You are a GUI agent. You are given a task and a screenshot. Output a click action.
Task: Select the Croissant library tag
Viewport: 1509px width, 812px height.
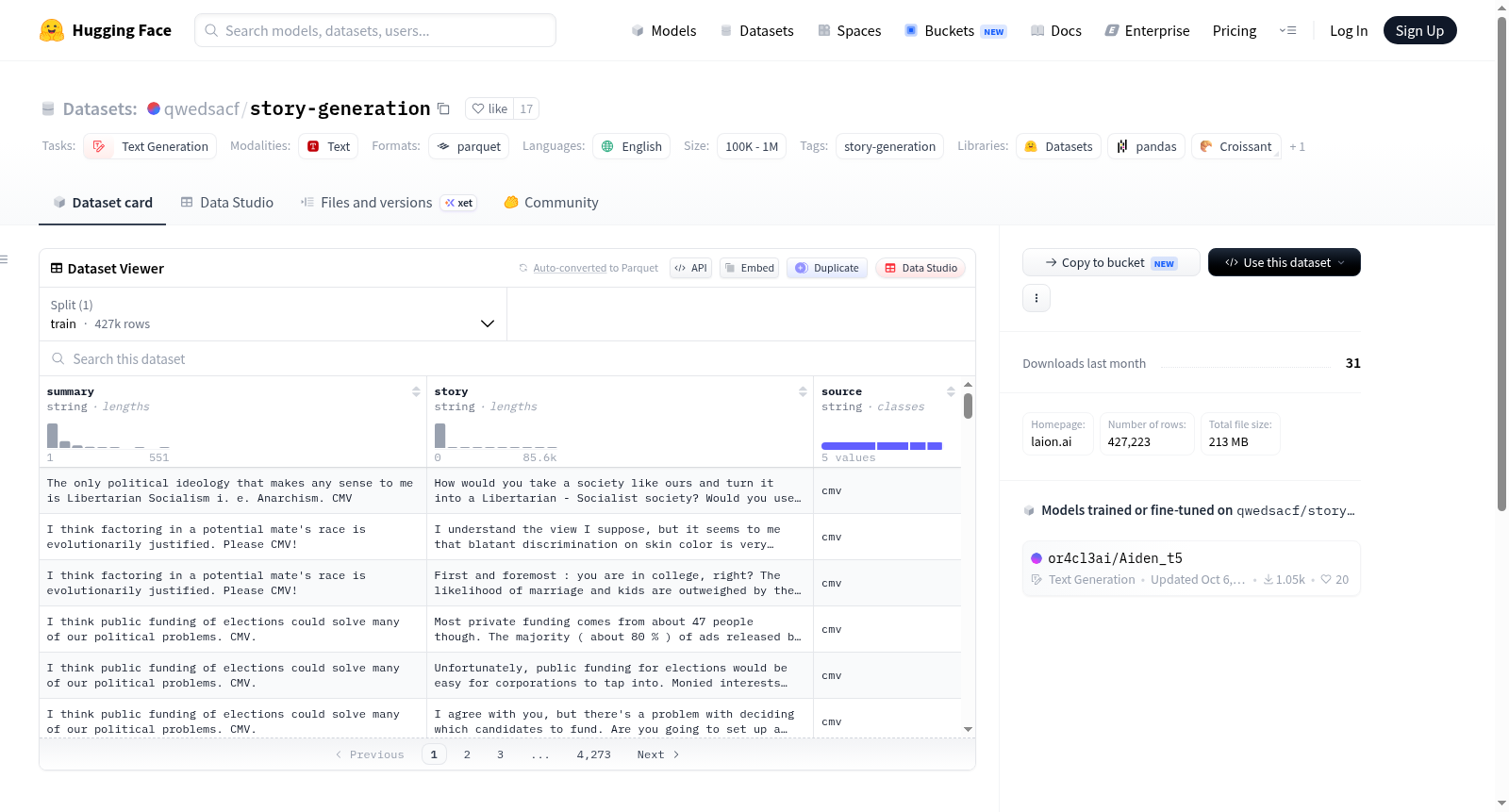pos(1235,146)
